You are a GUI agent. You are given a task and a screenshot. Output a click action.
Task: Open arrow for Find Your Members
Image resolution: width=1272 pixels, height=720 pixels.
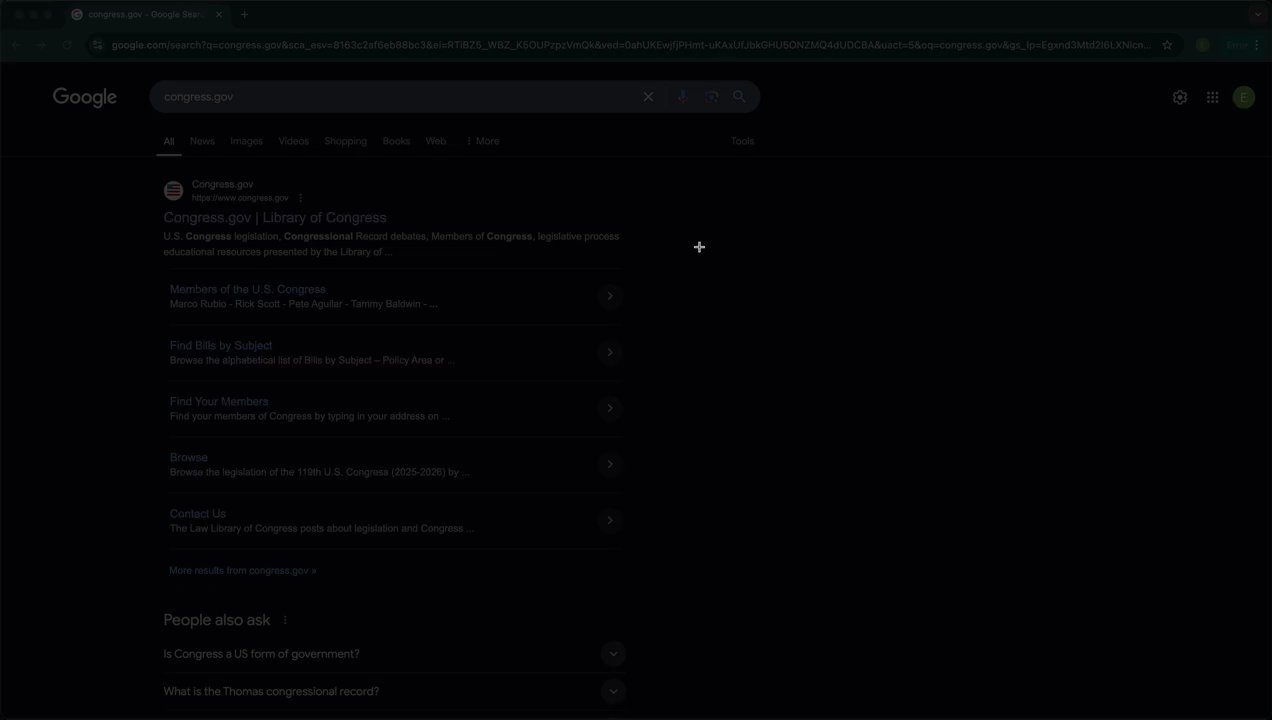tap(610, 408)
